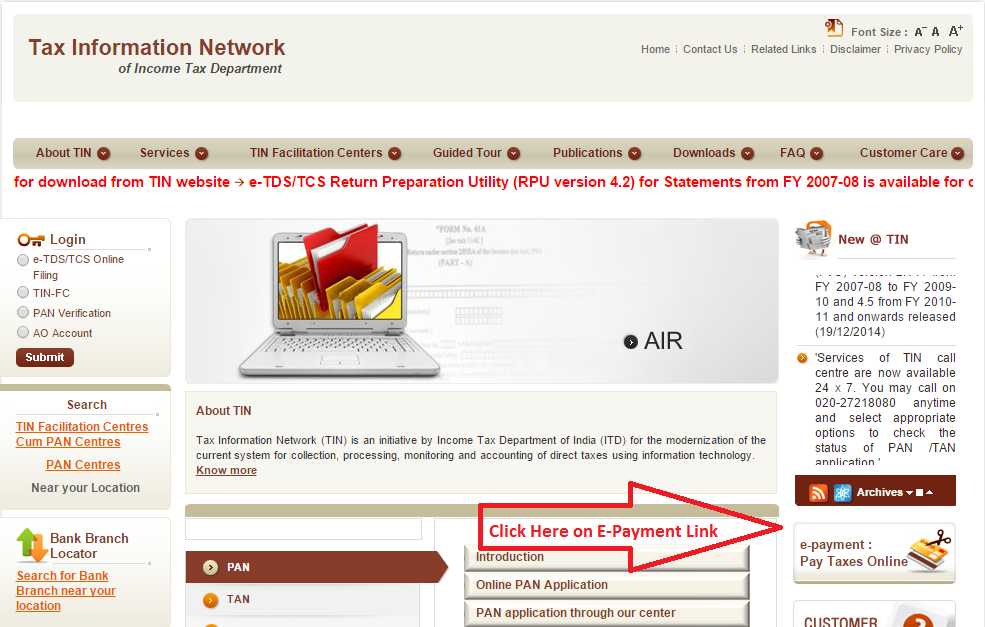Click the newspaper icon beside New @ TIN
The image size is (985, 627).
click(813, 239)
